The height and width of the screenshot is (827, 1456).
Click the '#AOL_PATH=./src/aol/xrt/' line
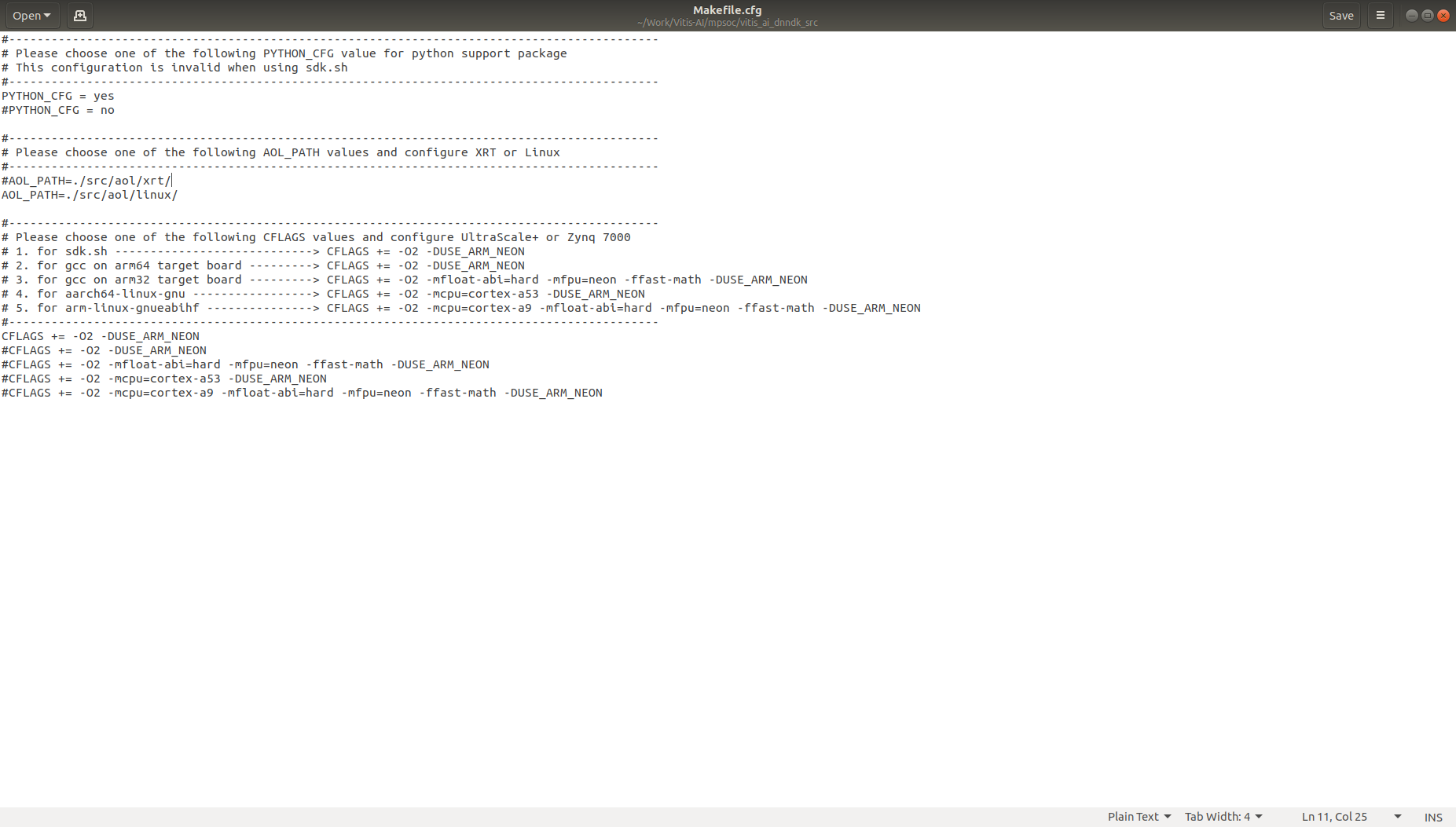tap(86, 181)
